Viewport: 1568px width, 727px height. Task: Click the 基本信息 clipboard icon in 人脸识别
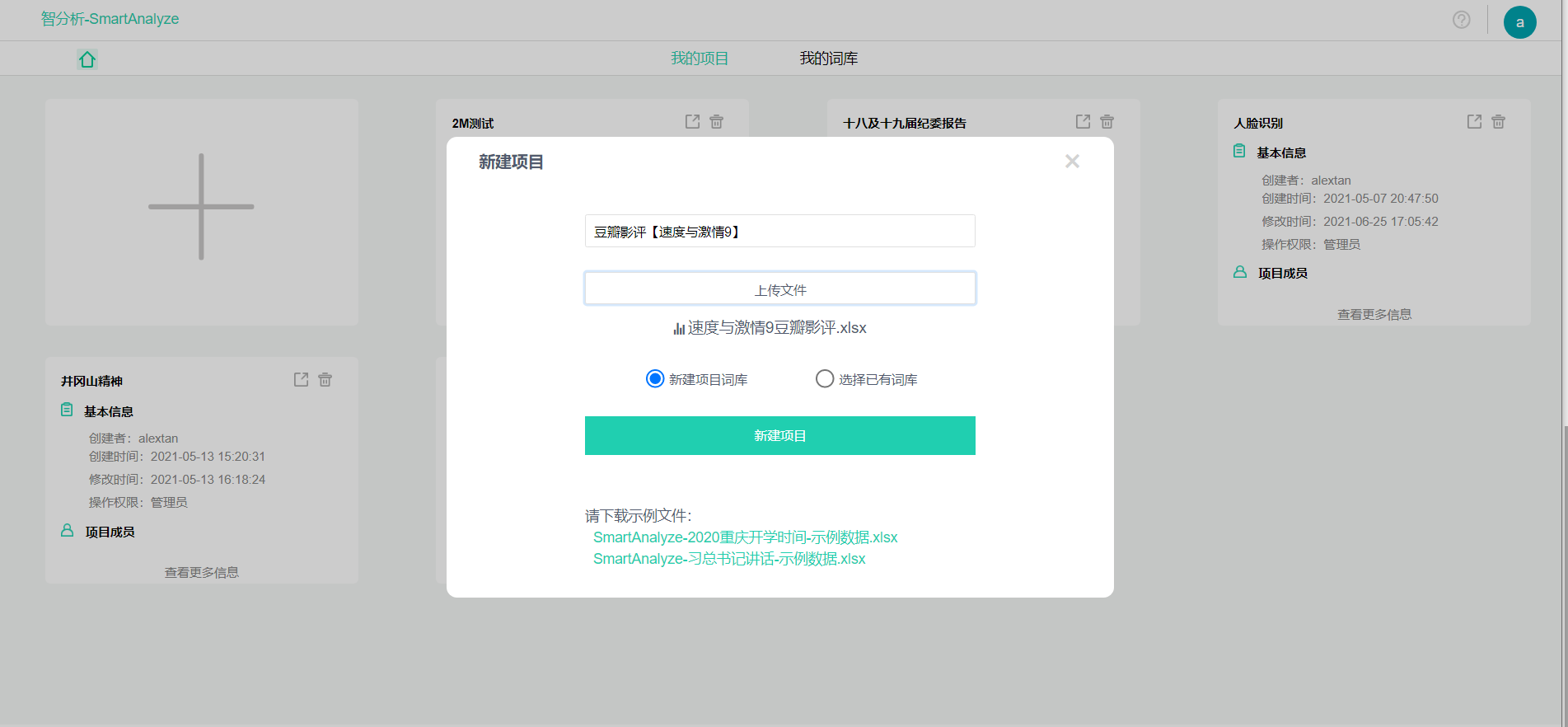pos(1239,151)
